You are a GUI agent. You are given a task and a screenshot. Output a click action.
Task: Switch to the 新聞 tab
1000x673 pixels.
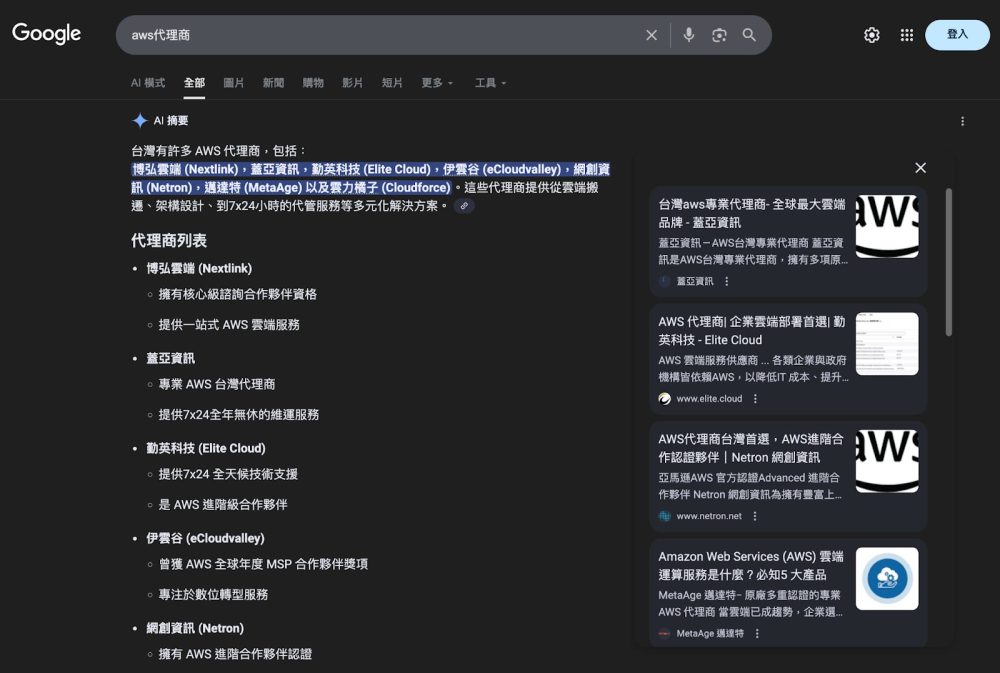[273, 83]
